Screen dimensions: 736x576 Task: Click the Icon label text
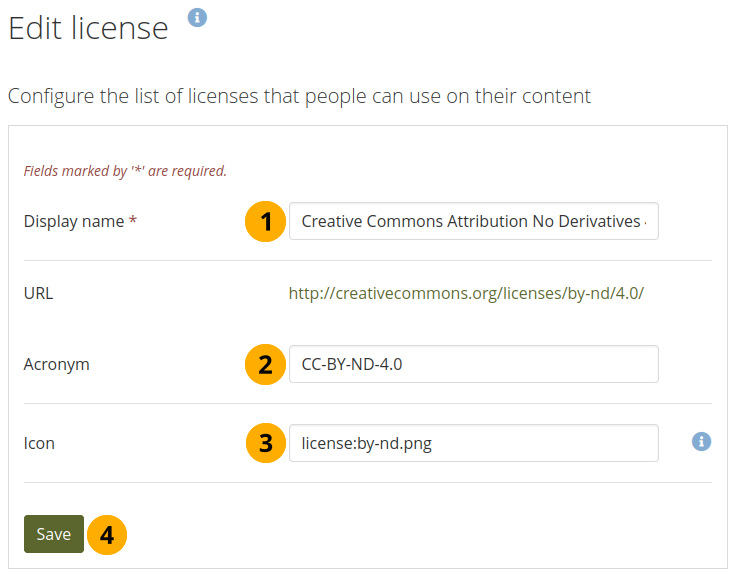coord(39,443)
